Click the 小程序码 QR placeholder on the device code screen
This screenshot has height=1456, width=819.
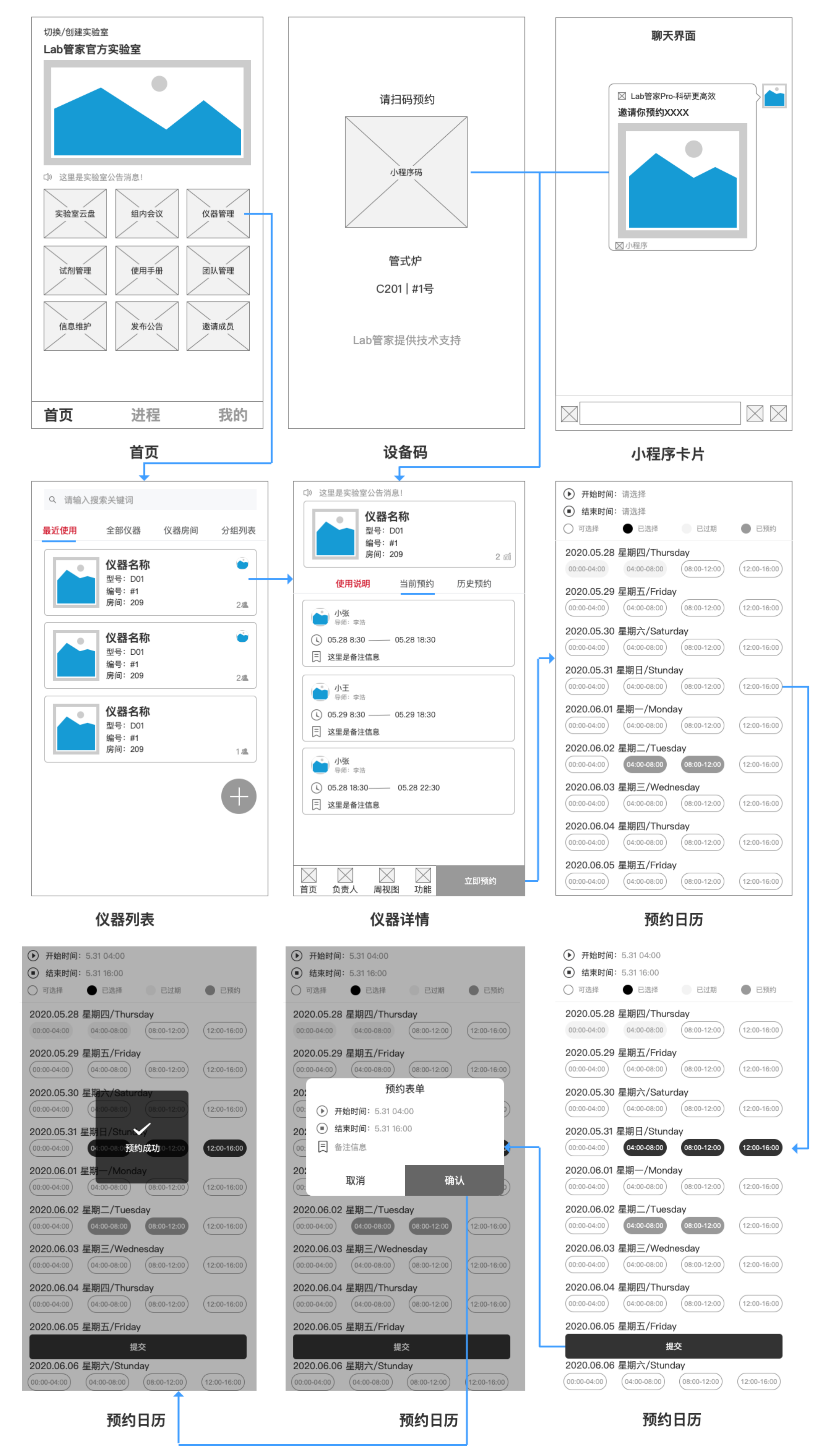(x=406, y=173)
